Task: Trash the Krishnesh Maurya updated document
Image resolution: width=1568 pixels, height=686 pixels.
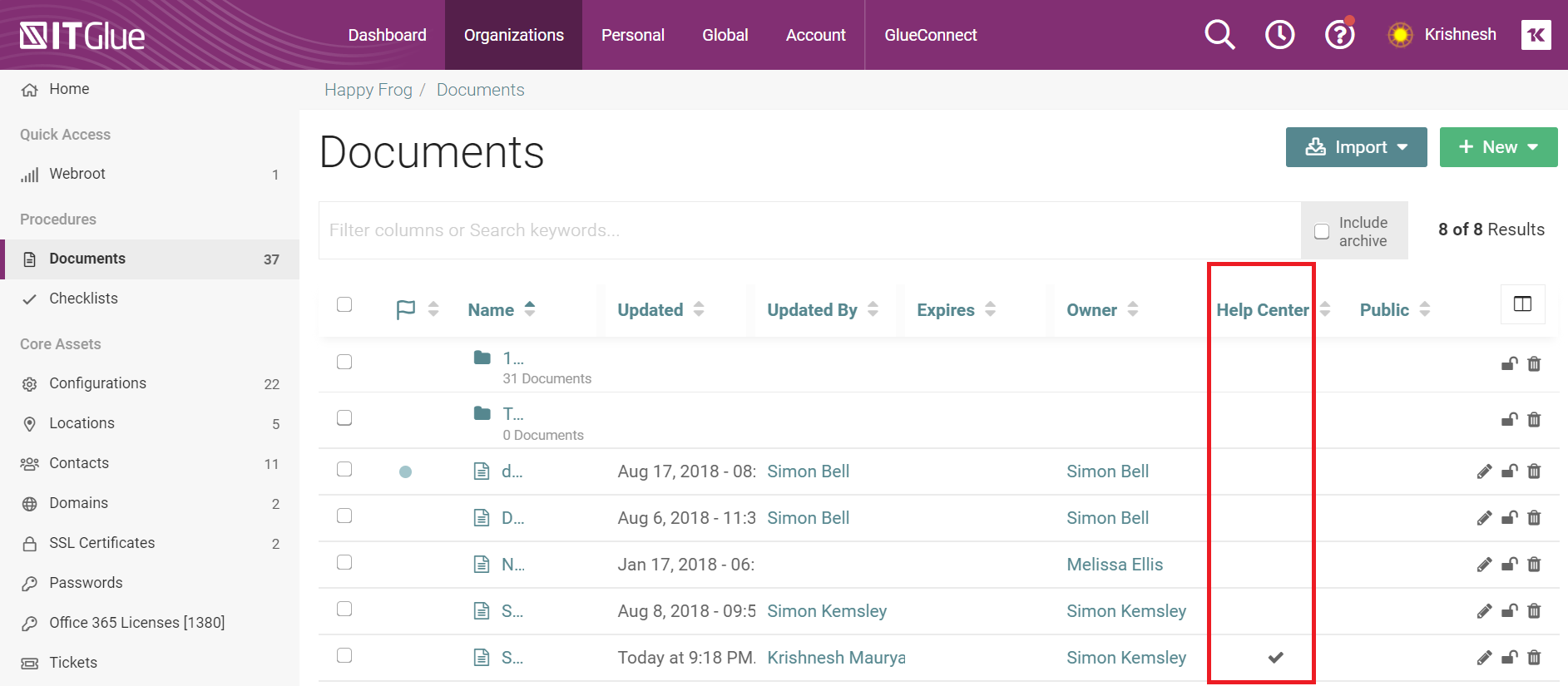Action: click(x=1534, y=658)
